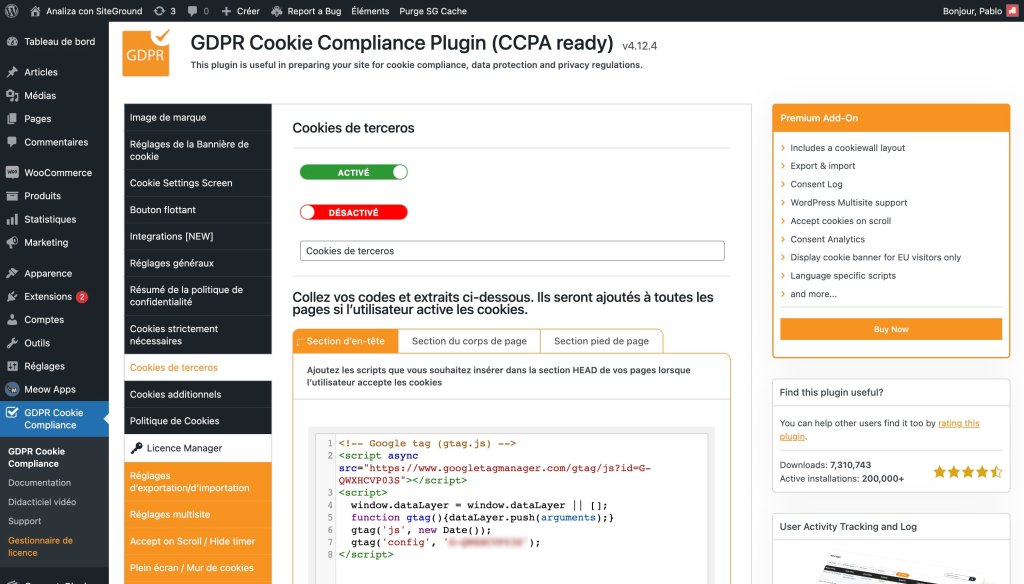1024x584 pixels.
Task: Click the orange GDPR plugin logo
Action: pos(146,53)
